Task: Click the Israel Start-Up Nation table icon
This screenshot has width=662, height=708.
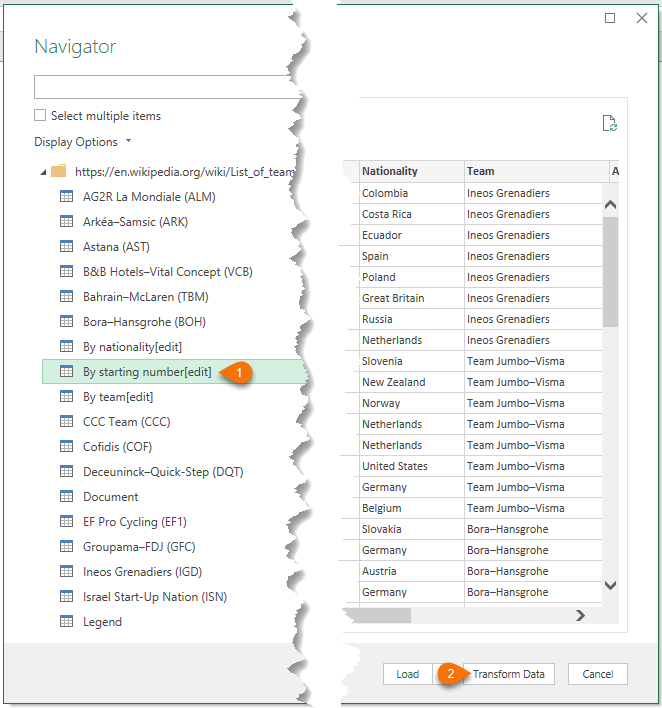Action: coord(66,596)
